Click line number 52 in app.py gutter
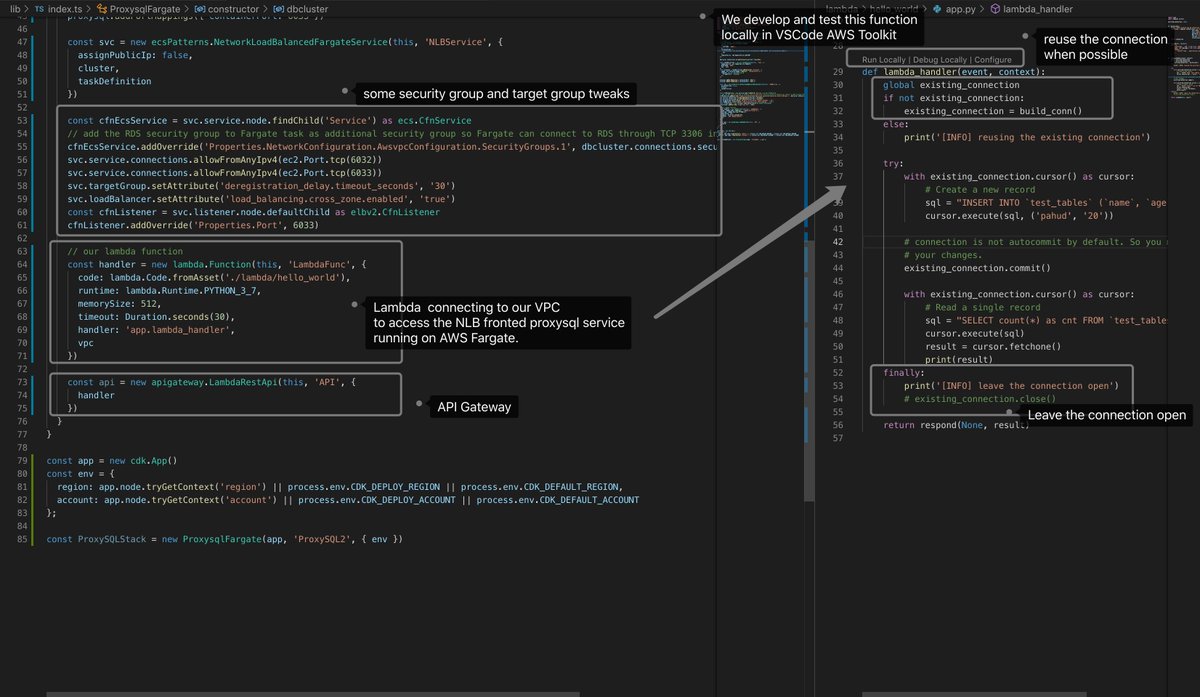This screenshot has width=1200, height=697. pos(838,372)
